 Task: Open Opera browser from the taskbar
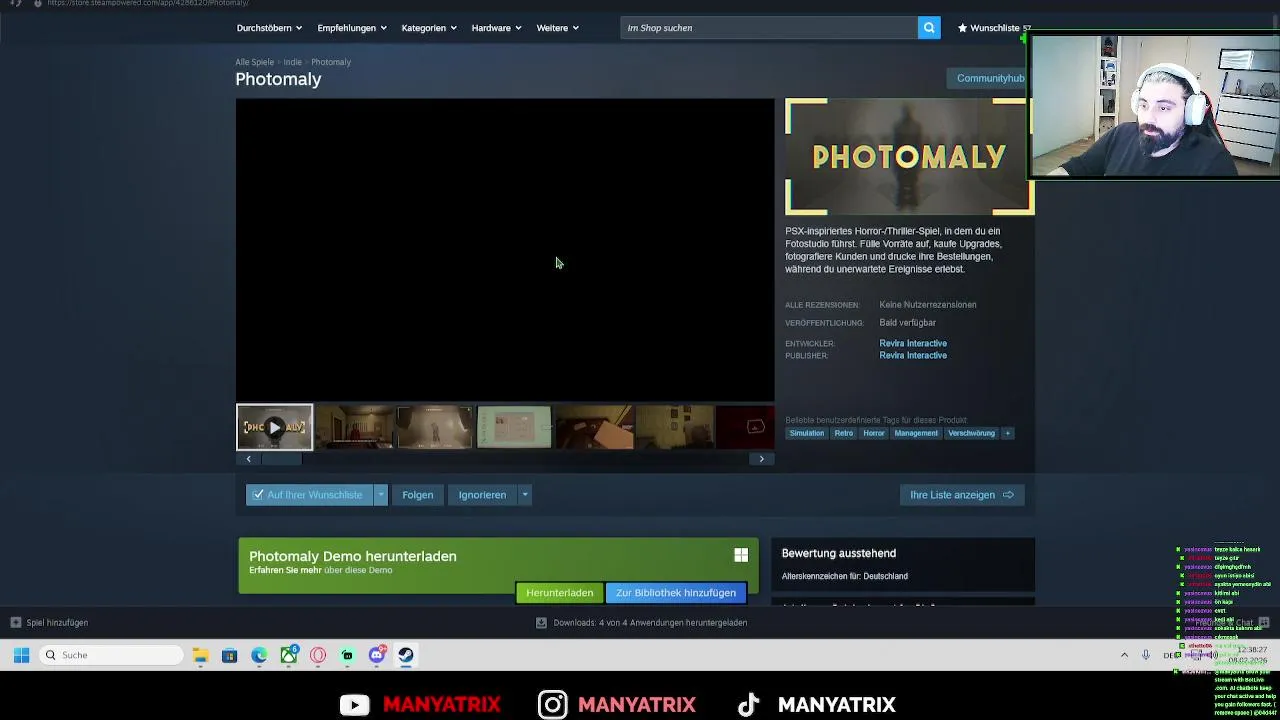click(318, 655)
